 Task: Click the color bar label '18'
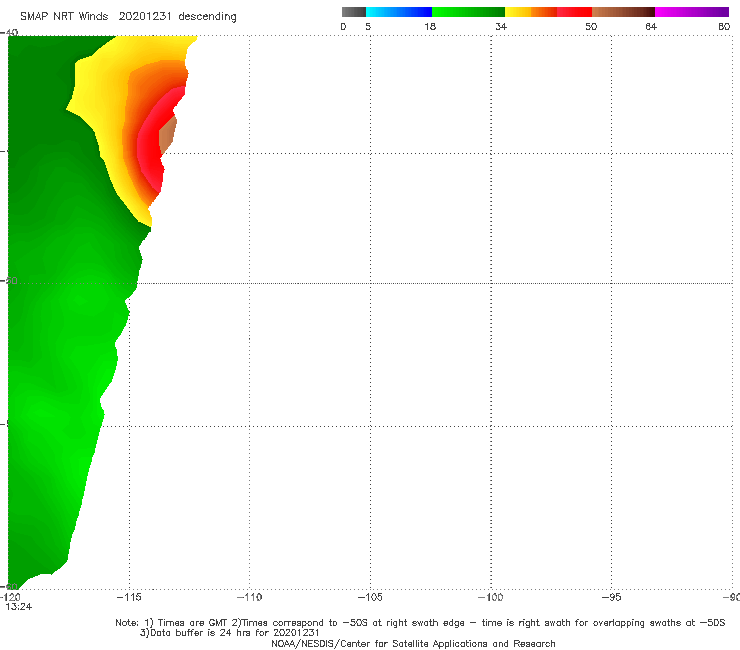point(430,27)
